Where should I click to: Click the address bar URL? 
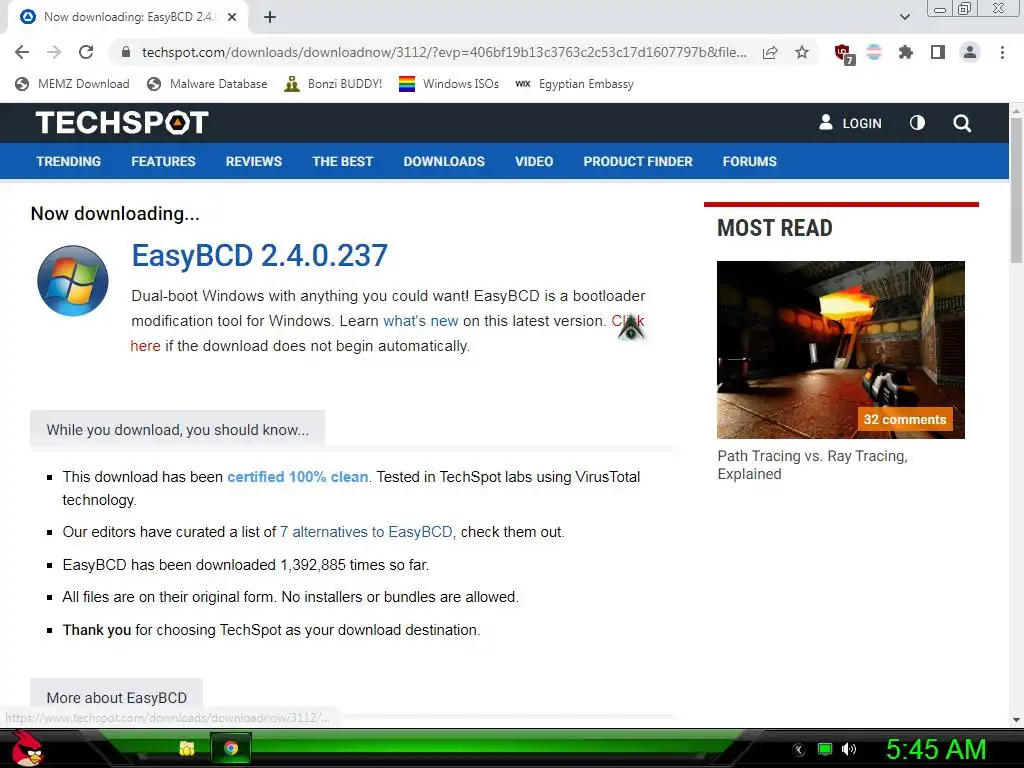pyautogui.click(x=444, y=52)
